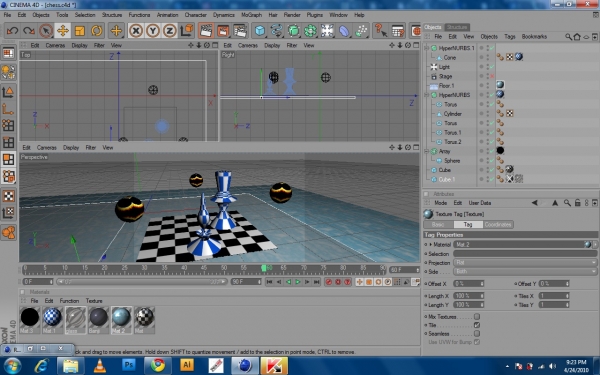Open User Data menu in Attributes
Image resolution: width=600 pixels, height=375 pixels.
(480, 203)
